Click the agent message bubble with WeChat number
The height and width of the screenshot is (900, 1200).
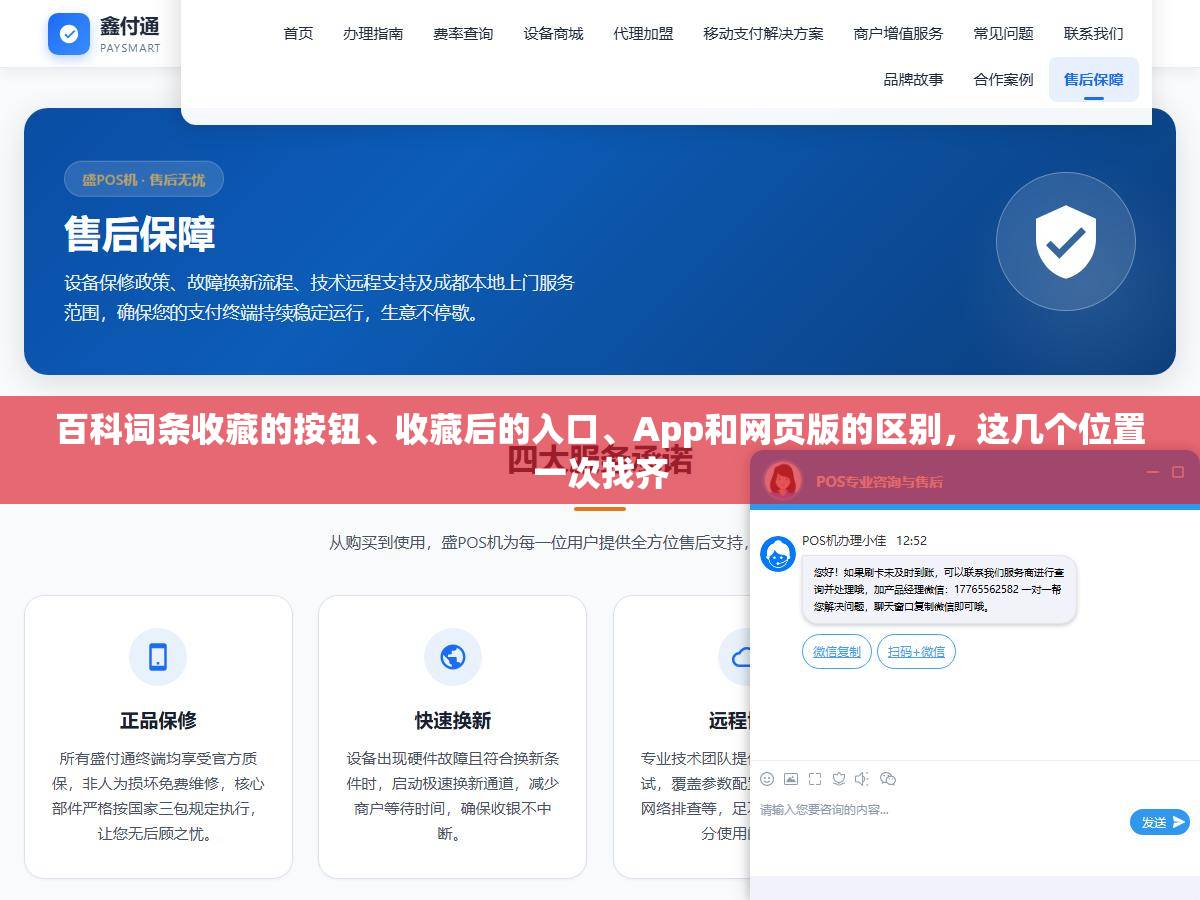[939, 590]
